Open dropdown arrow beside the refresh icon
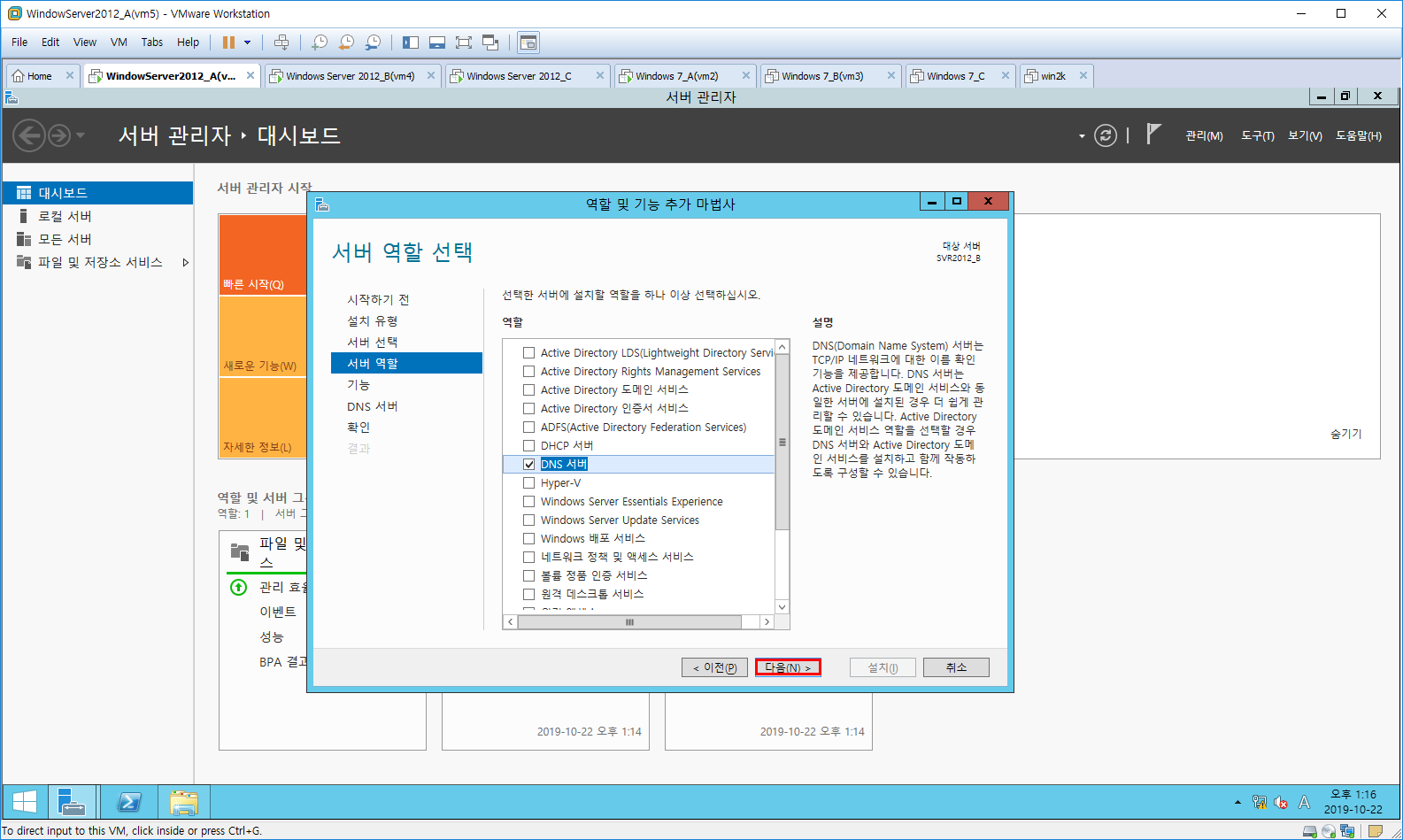This screenshot has height=840, width=1403. pyautogui.click(x=1082, y=136)
